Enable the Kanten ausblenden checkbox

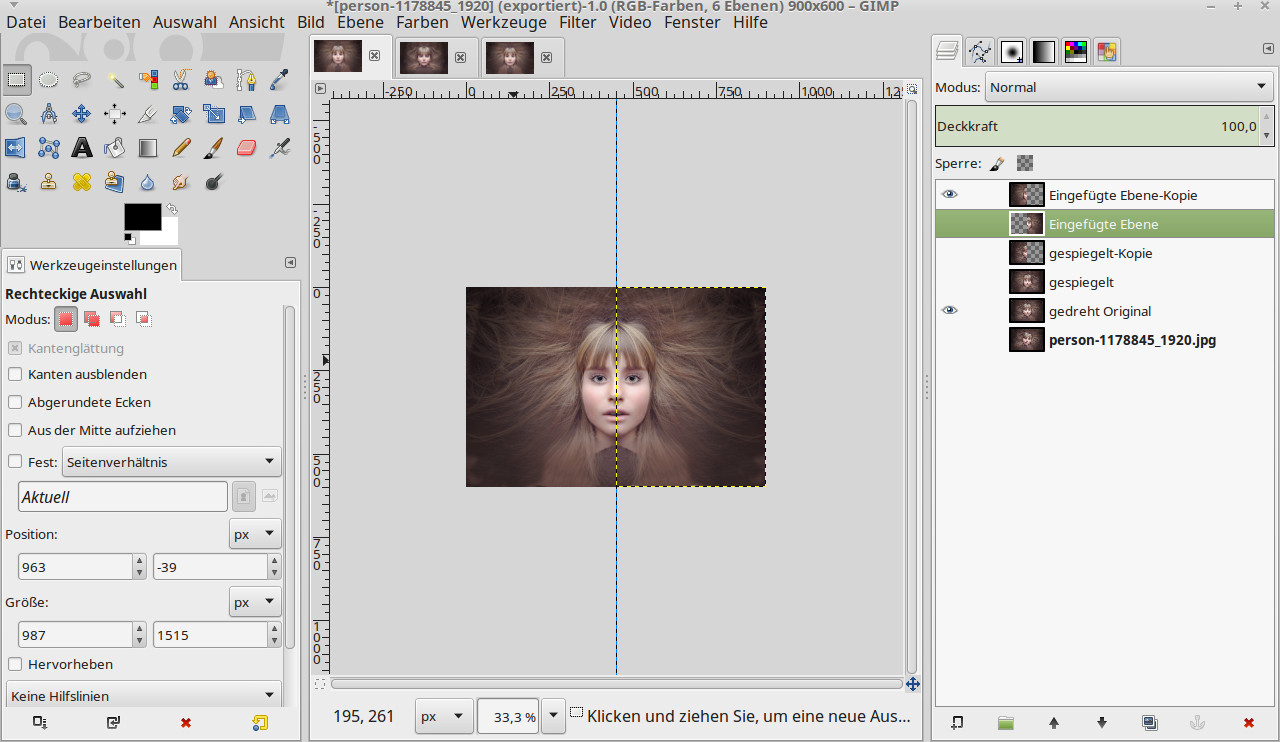[x=15, y=374]
